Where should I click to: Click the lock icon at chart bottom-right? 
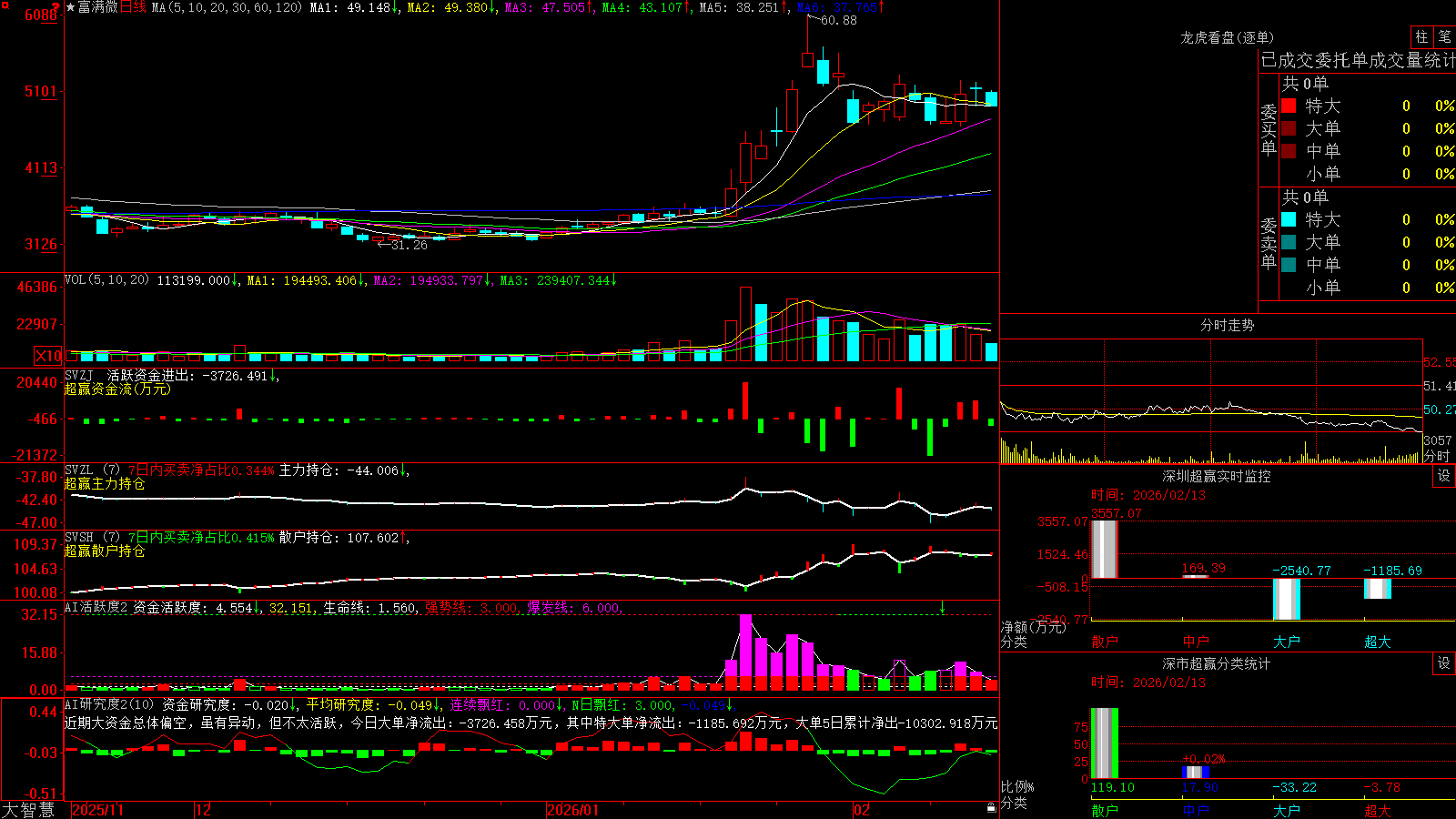(992, 808)
